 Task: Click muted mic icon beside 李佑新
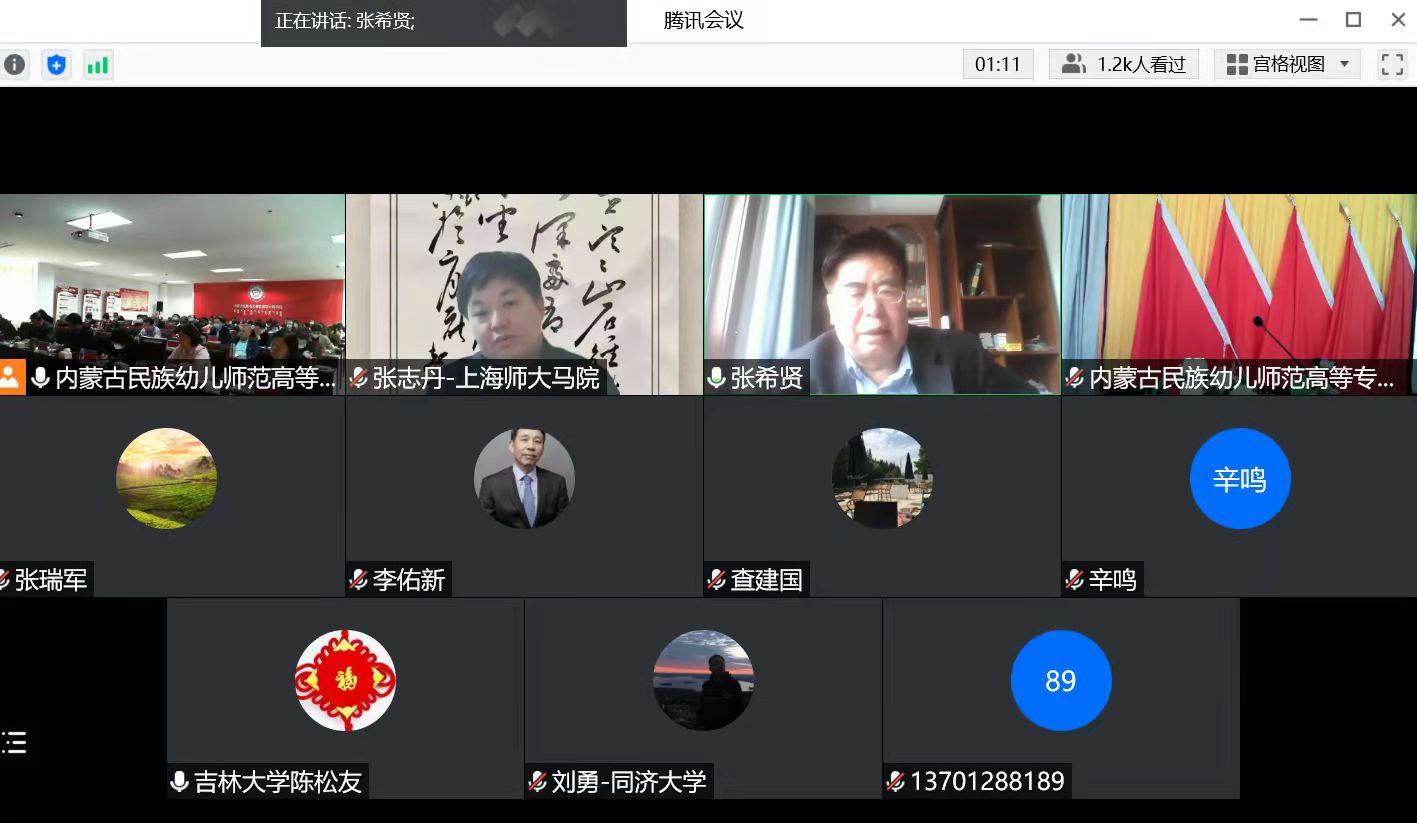359,580
